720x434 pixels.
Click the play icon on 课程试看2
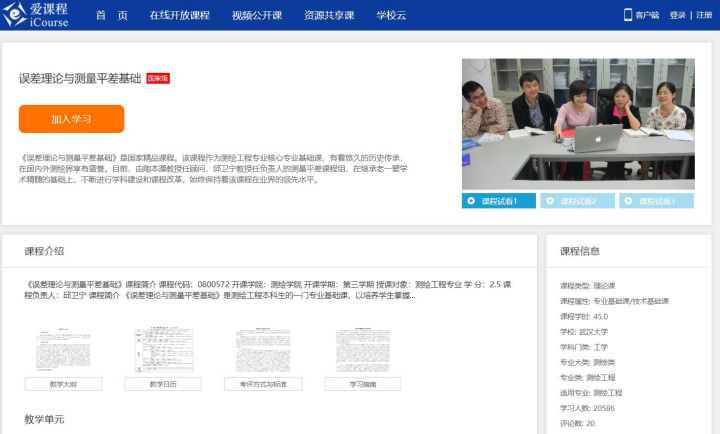552,201
